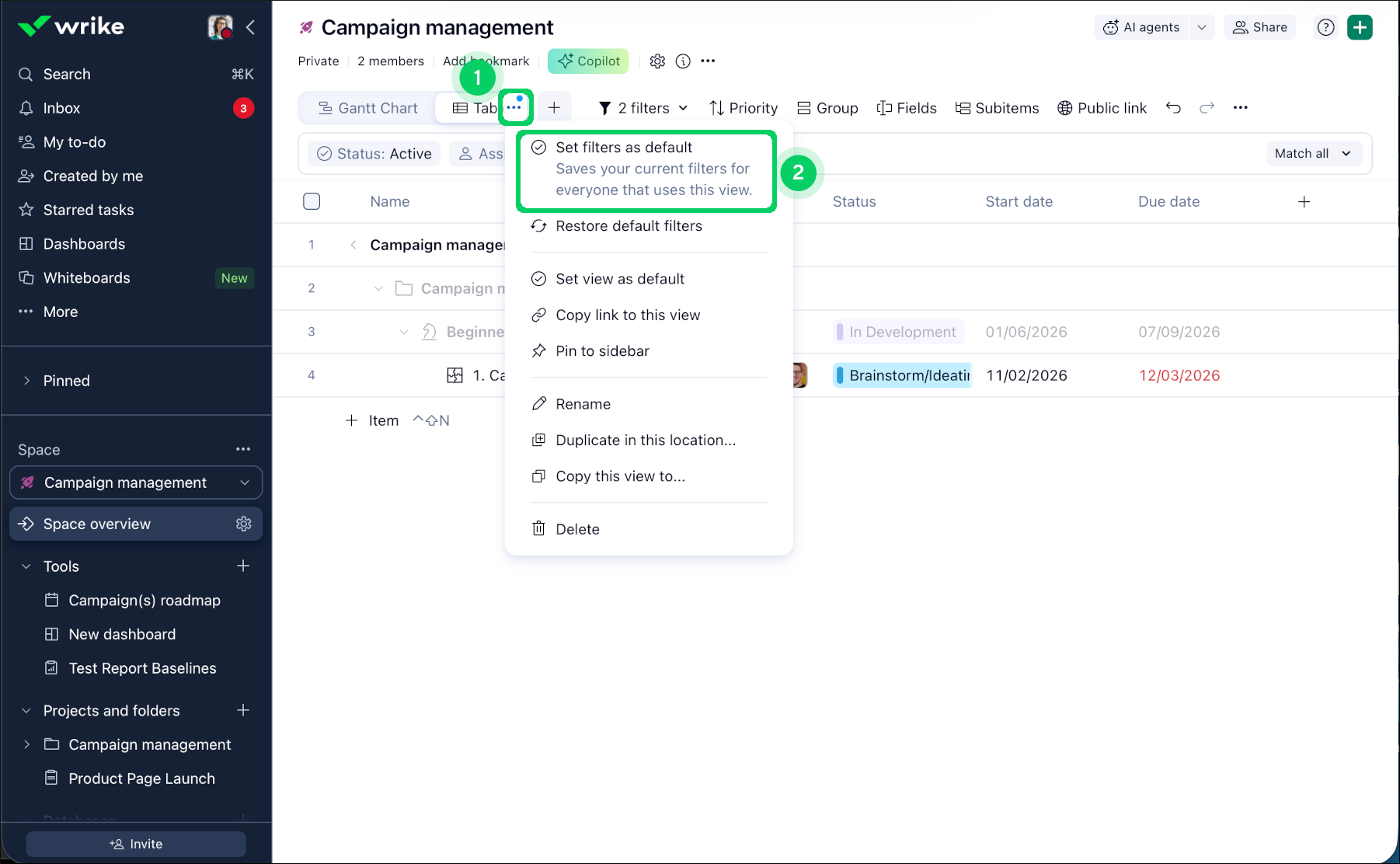Add a new Item row

(x=371, y=420)
